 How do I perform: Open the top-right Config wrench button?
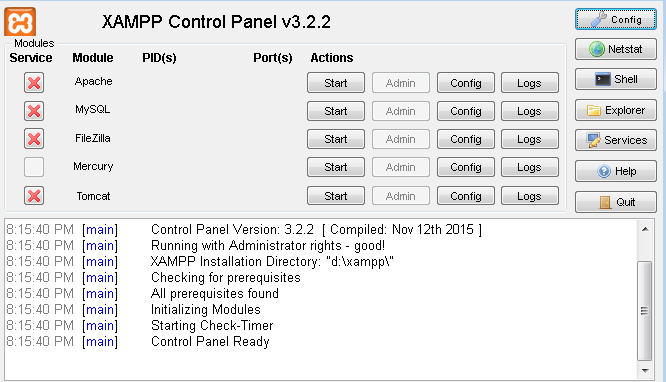pyautogui.click(x=615, y=20)
